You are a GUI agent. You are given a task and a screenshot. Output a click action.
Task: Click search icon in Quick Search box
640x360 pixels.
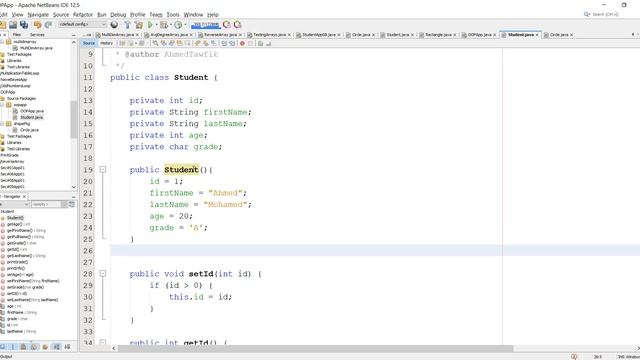587,14
